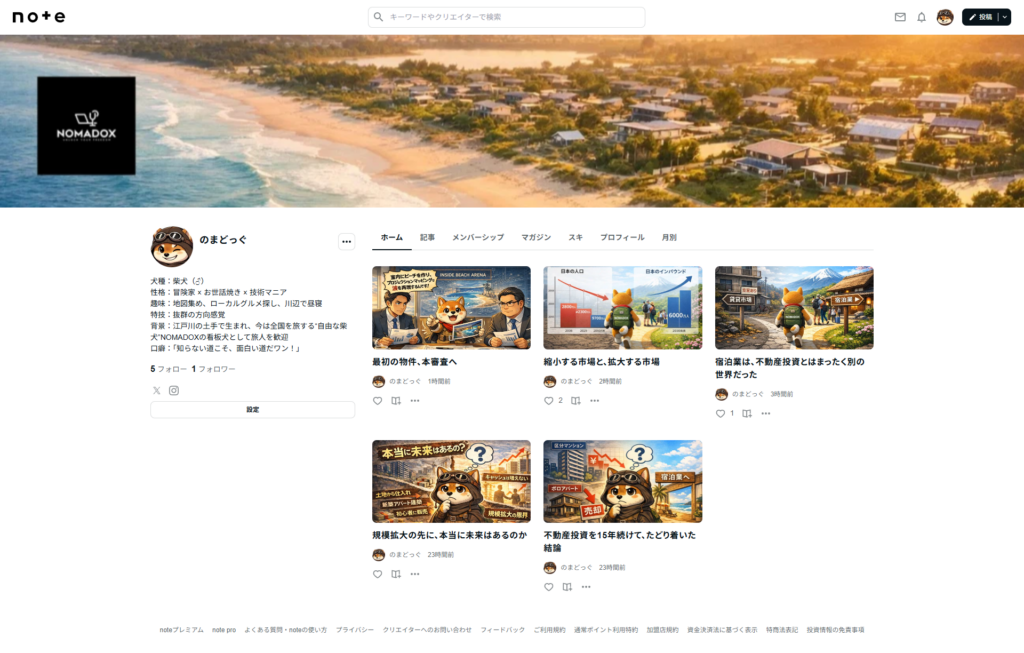Click your avatar in the top bar
The height and width of the screenshot is (653, 1024).
pos(945,16)
